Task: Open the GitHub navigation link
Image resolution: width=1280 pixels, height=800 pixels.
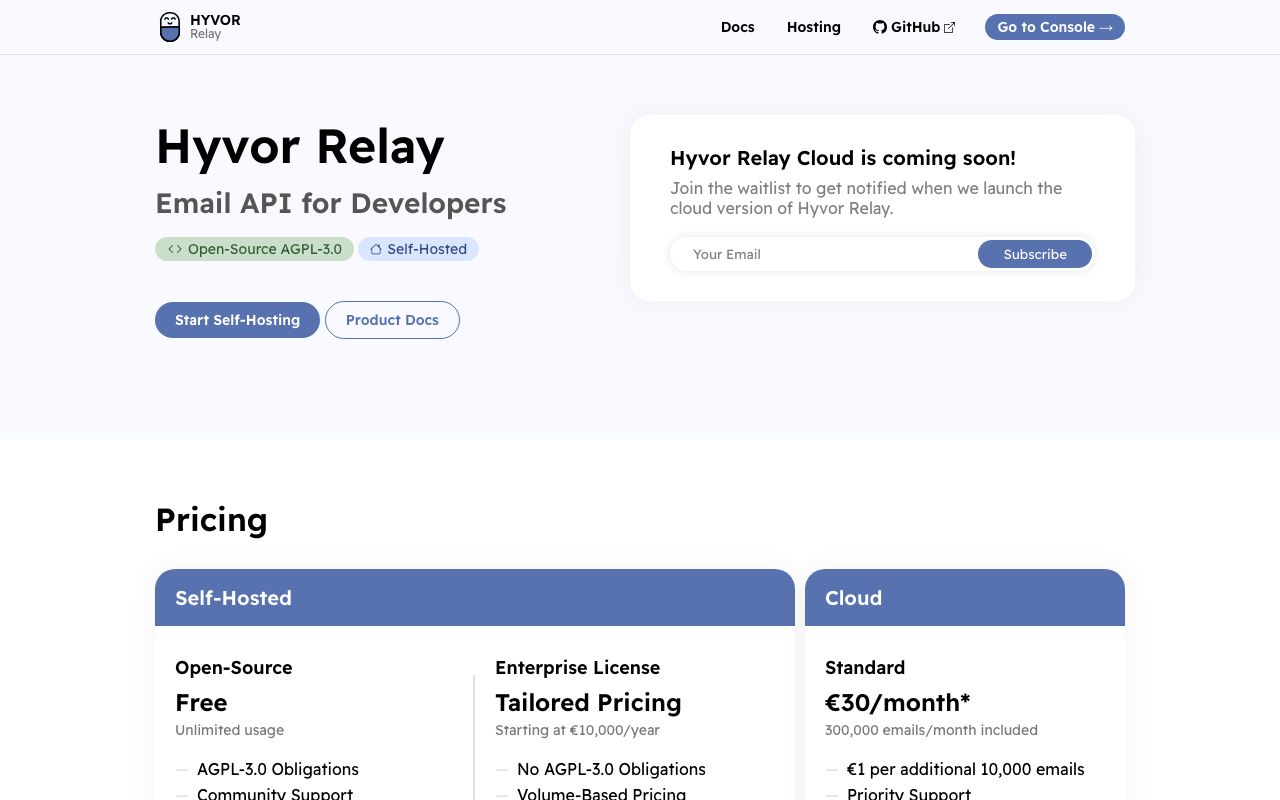Action: (914, 27)
